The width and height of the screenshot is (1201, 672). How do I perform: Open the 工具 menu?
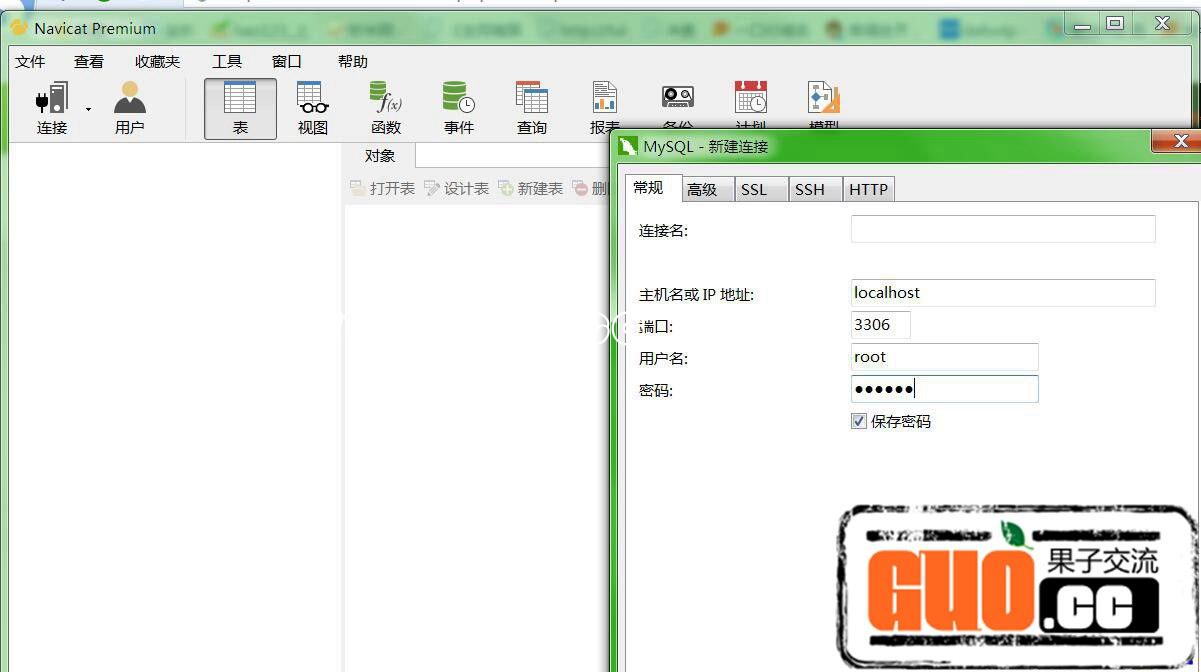click(227, 62)
